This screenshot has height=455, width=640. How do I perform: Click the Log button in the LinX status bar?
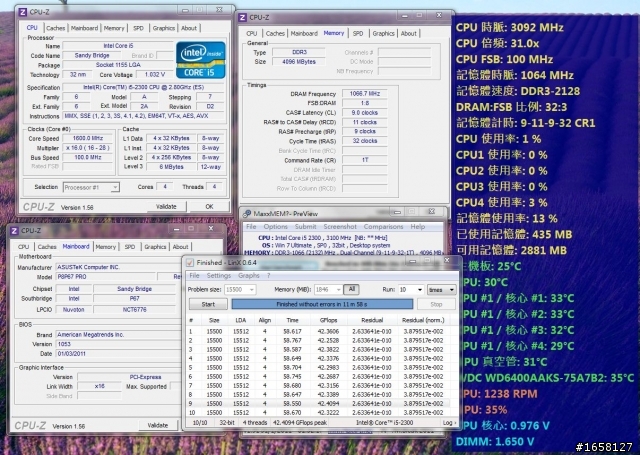tap(449, 423)
